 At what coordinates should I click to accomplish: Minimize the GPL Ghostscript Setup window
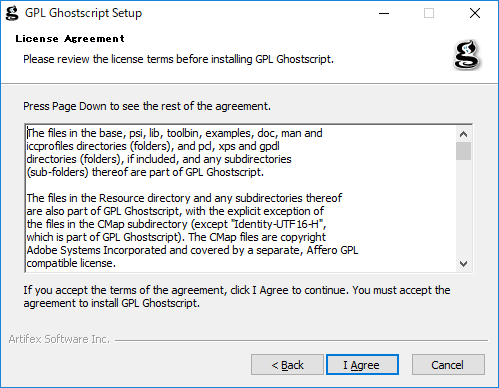tap(384, 13)
